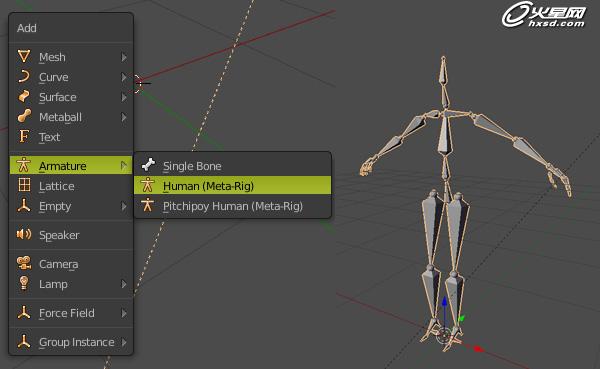This screenshot has width=600, height=369.
Task: Expand the Surface submenu arrow
Action: point(124,97)
